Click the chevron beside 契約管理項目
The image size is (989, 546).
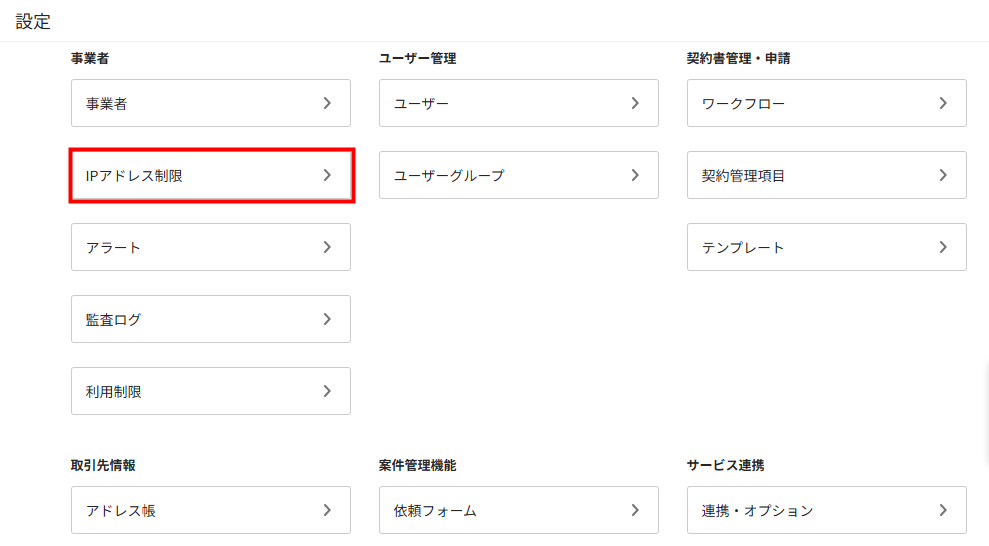tap(943, 175)
